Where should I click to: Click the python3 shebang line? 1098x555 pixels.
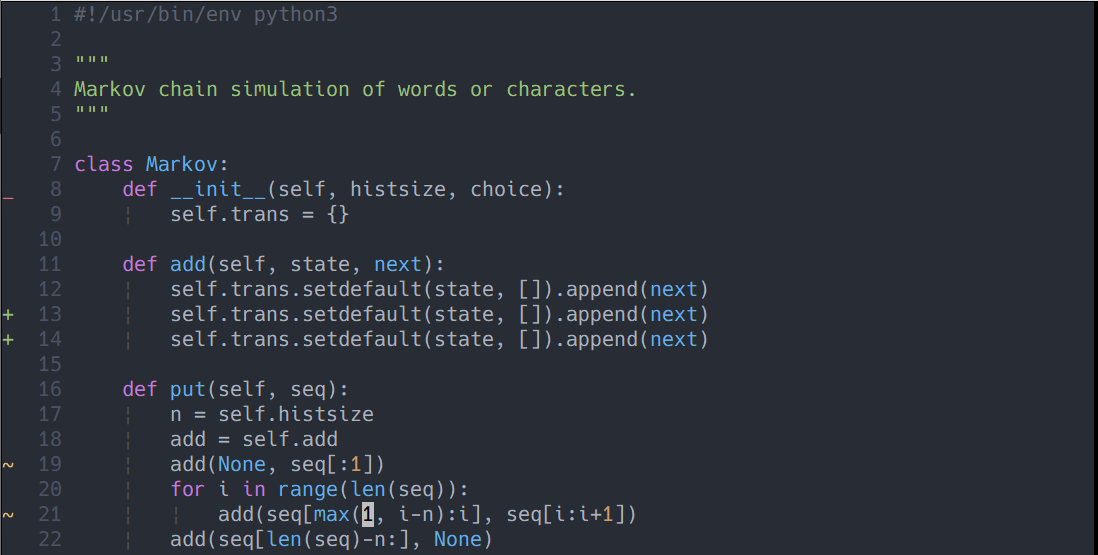[x=205, y=15]
